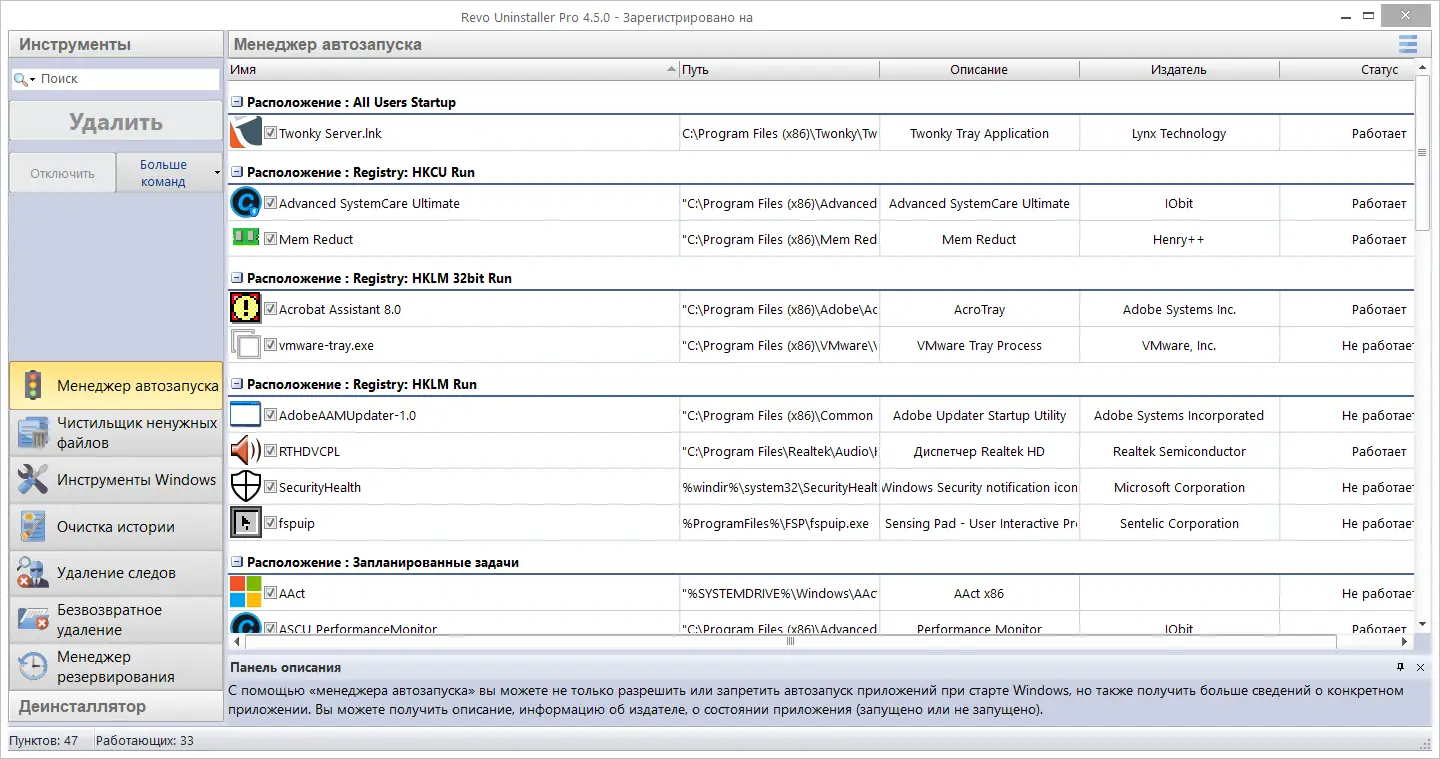The image size is (1440, 759).
Task: Click the RTHDVCPL speaker icon
Action: (245, 451)
